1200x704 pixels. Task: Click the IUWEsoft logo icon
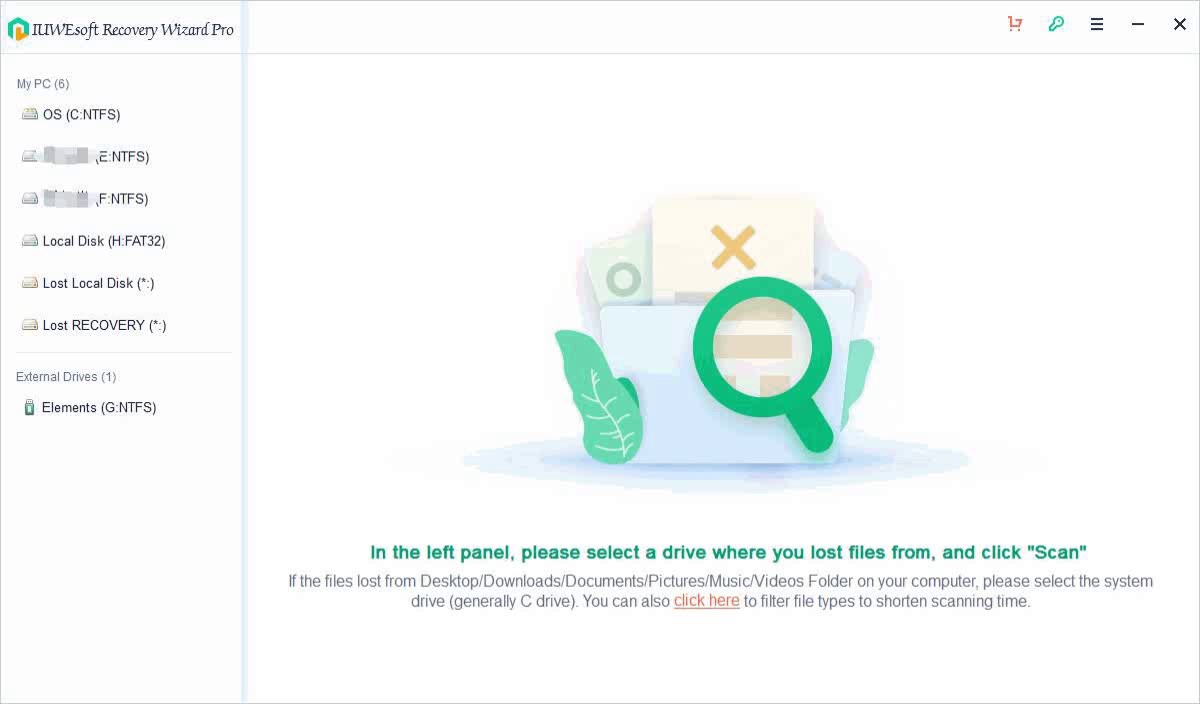18,29
